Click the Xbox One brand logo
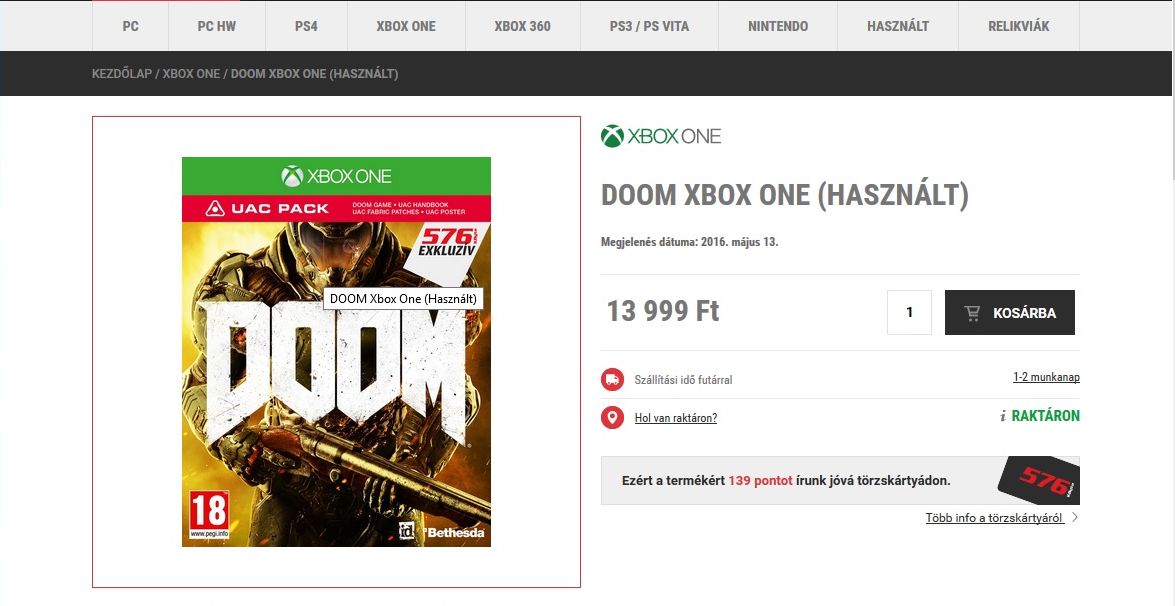 661,136
